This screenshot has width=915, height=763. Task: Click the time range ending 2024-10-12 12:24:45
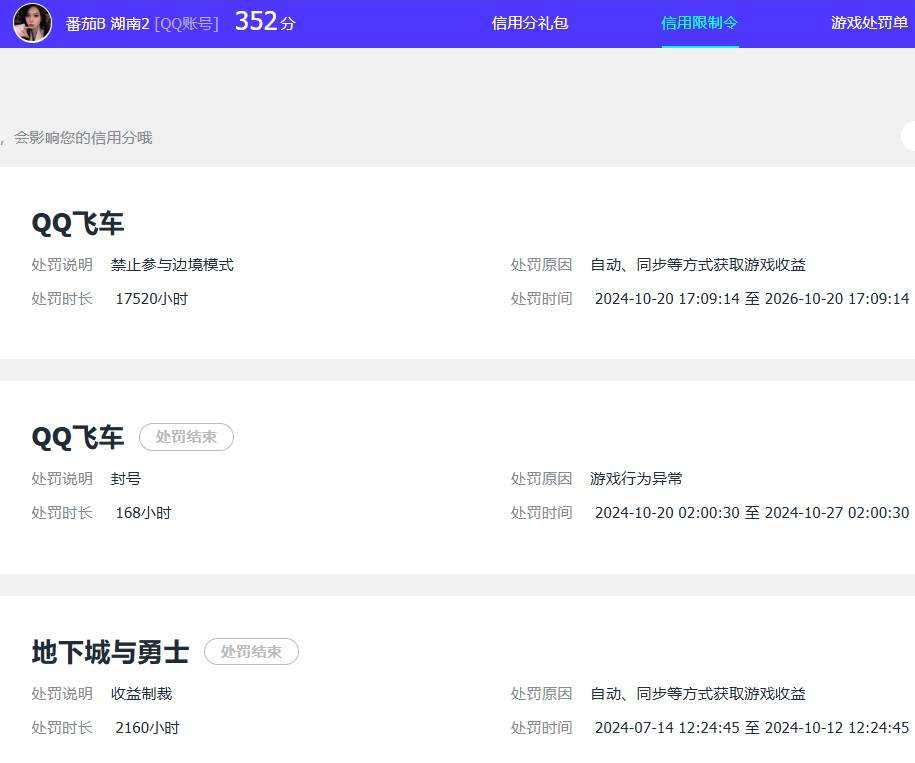tap(752, 728)
